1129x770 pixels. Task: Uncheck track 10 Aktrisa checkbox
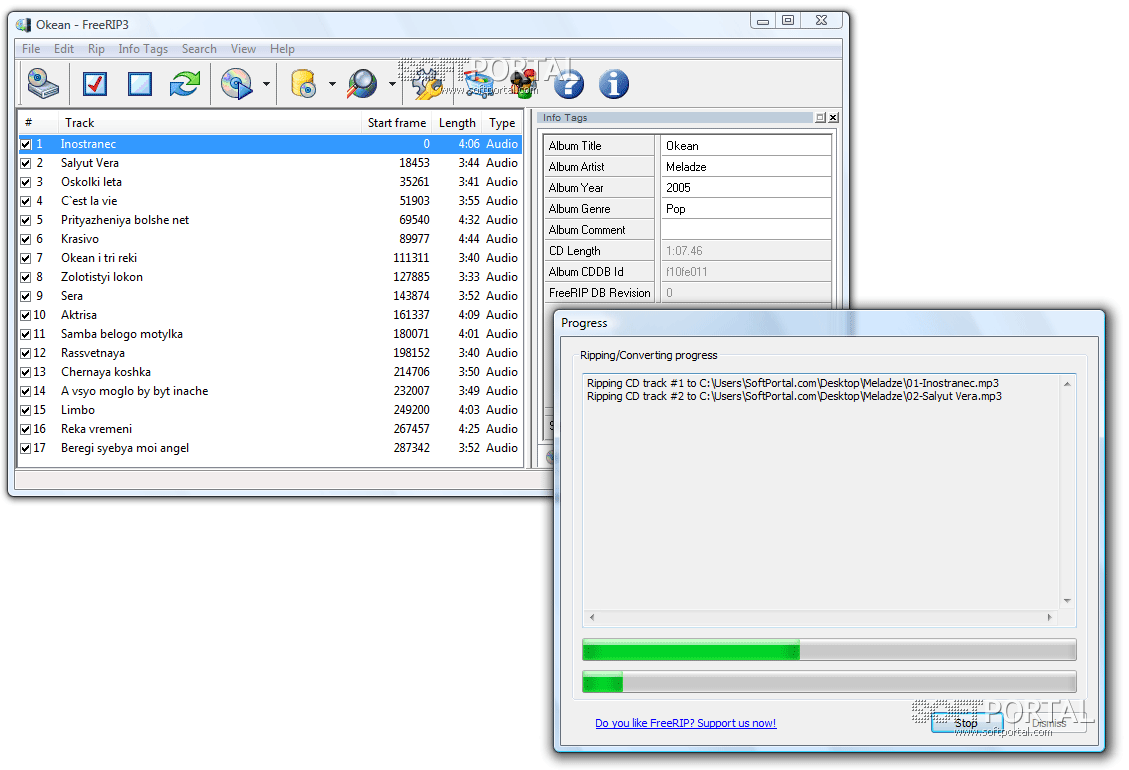point(26,315)
